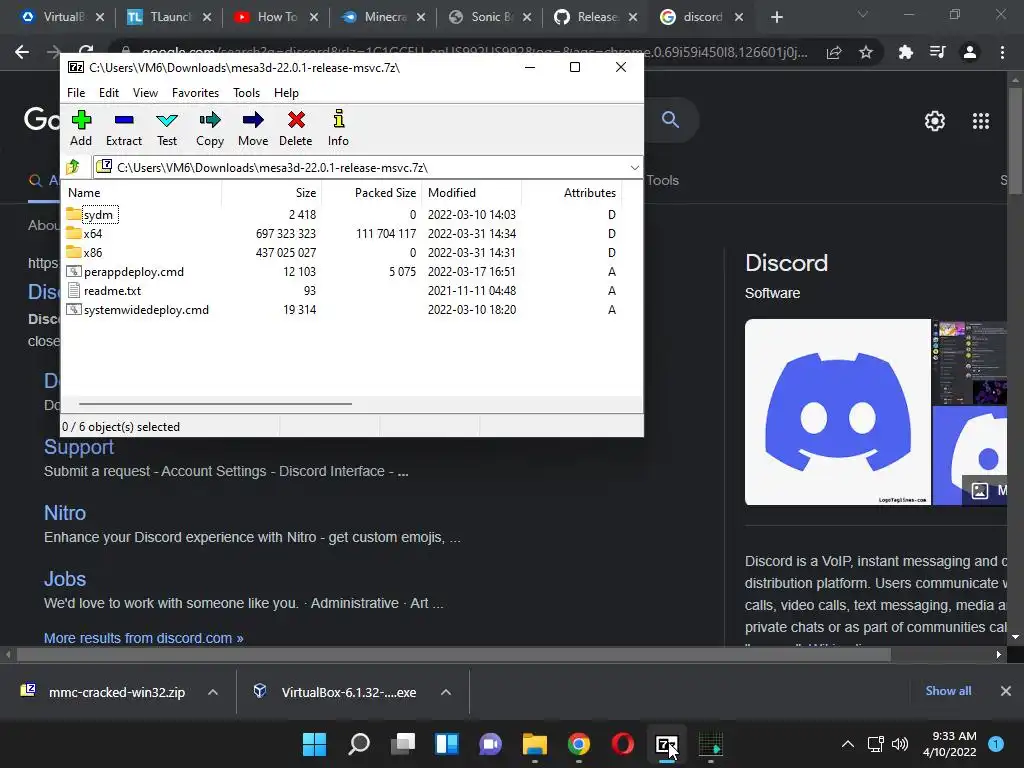The image size is (1024, 768).
Task: Open the Edit menu in 7-Zip
Action: coord(108,93)
